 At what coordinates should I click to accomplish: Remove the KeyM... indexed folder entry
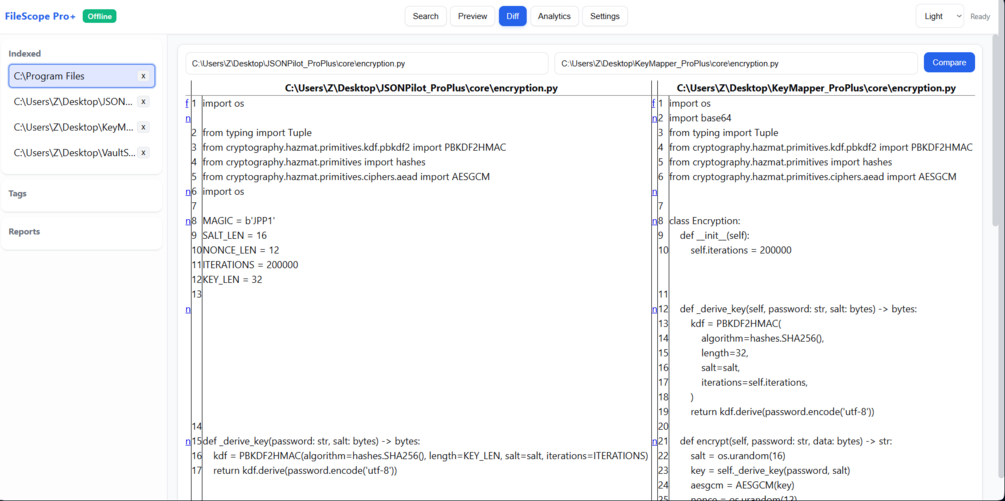click(144, 127)
